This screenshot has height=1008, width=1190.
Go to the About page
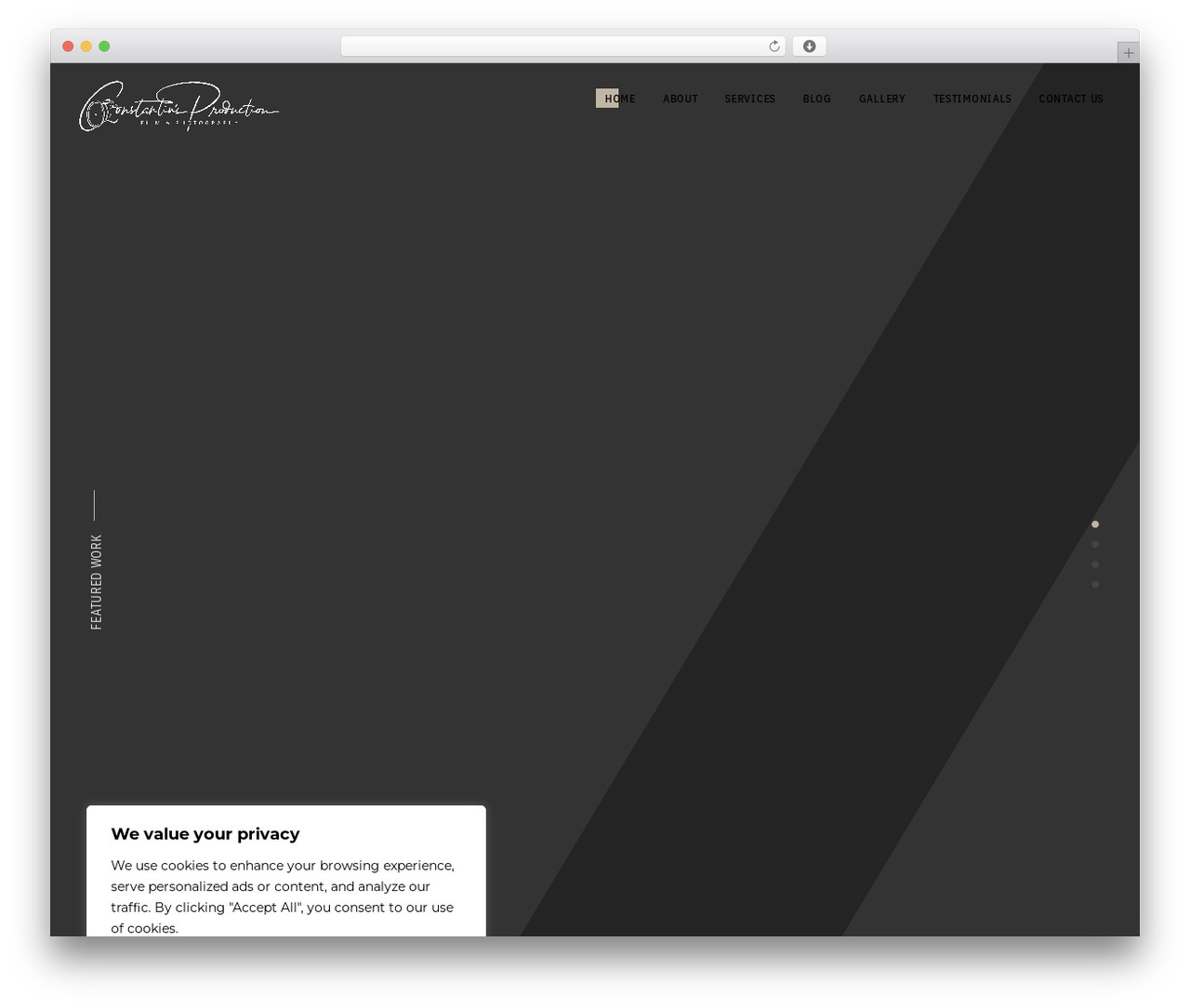point(680,99)
